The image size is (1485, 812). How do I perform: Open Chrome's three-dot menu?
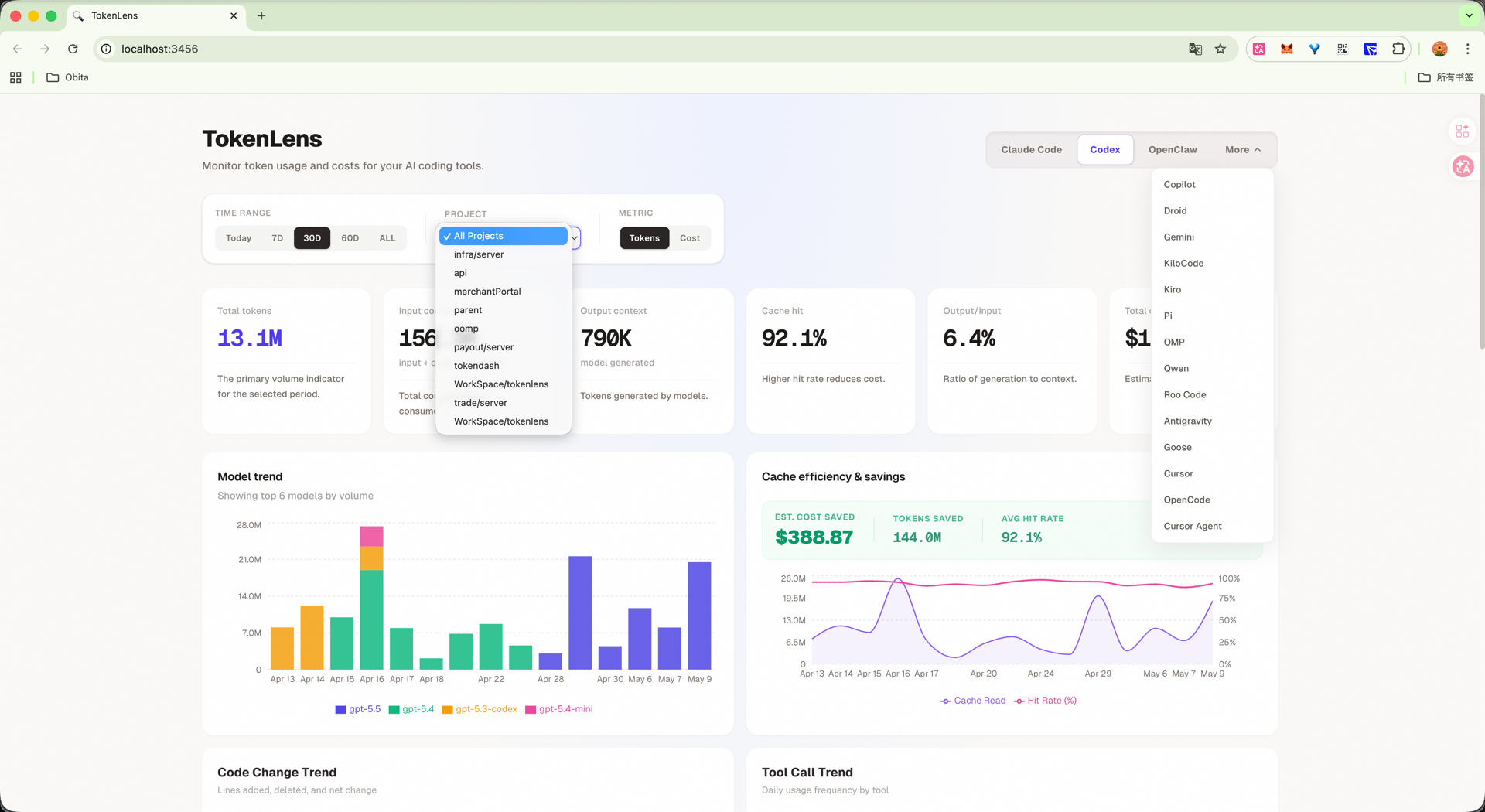pyautogui.click(x=1467, y=49)
